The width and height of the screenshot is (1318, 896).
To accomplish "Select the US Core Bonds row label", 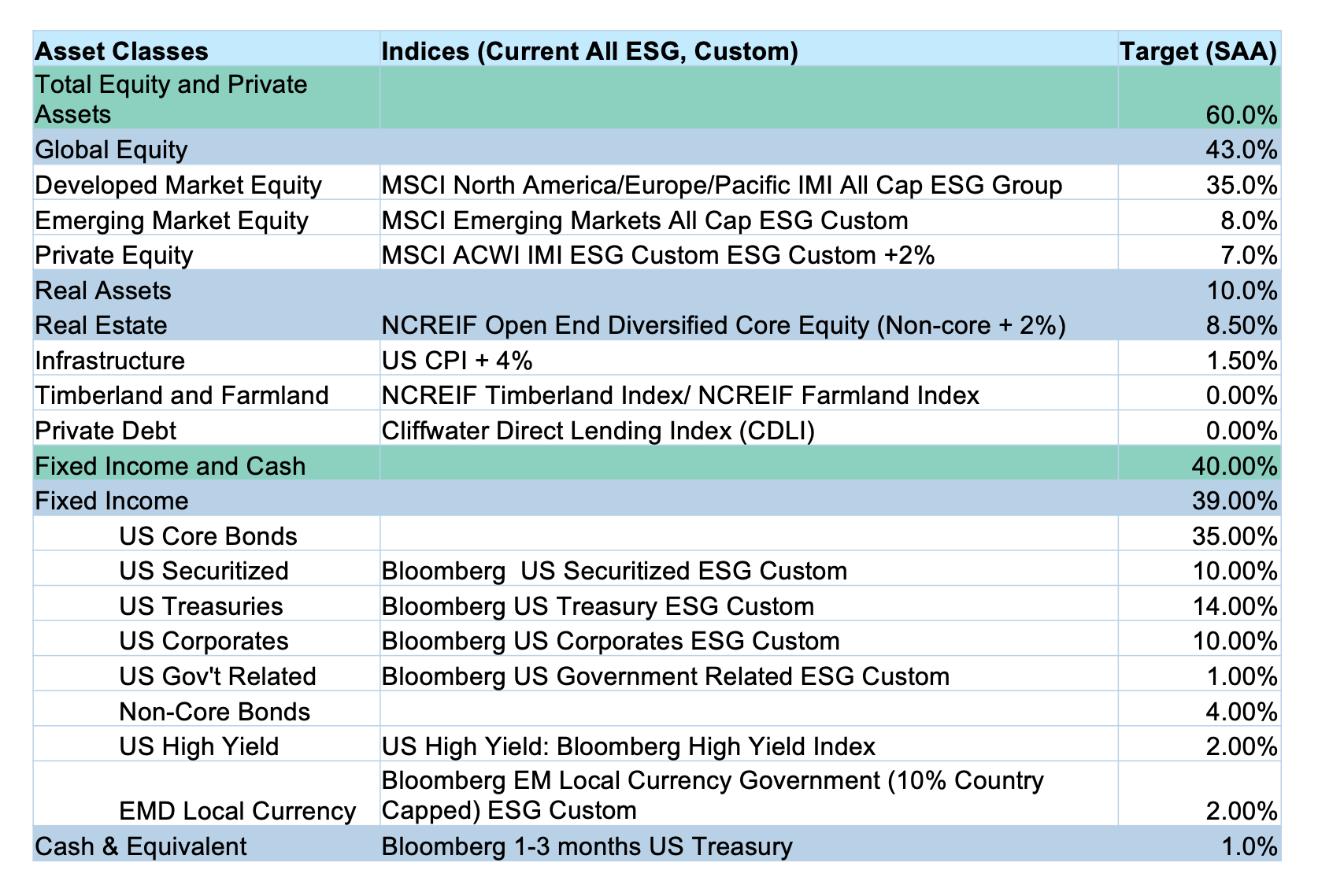I will pyautogui.click(x=208, y=536).
